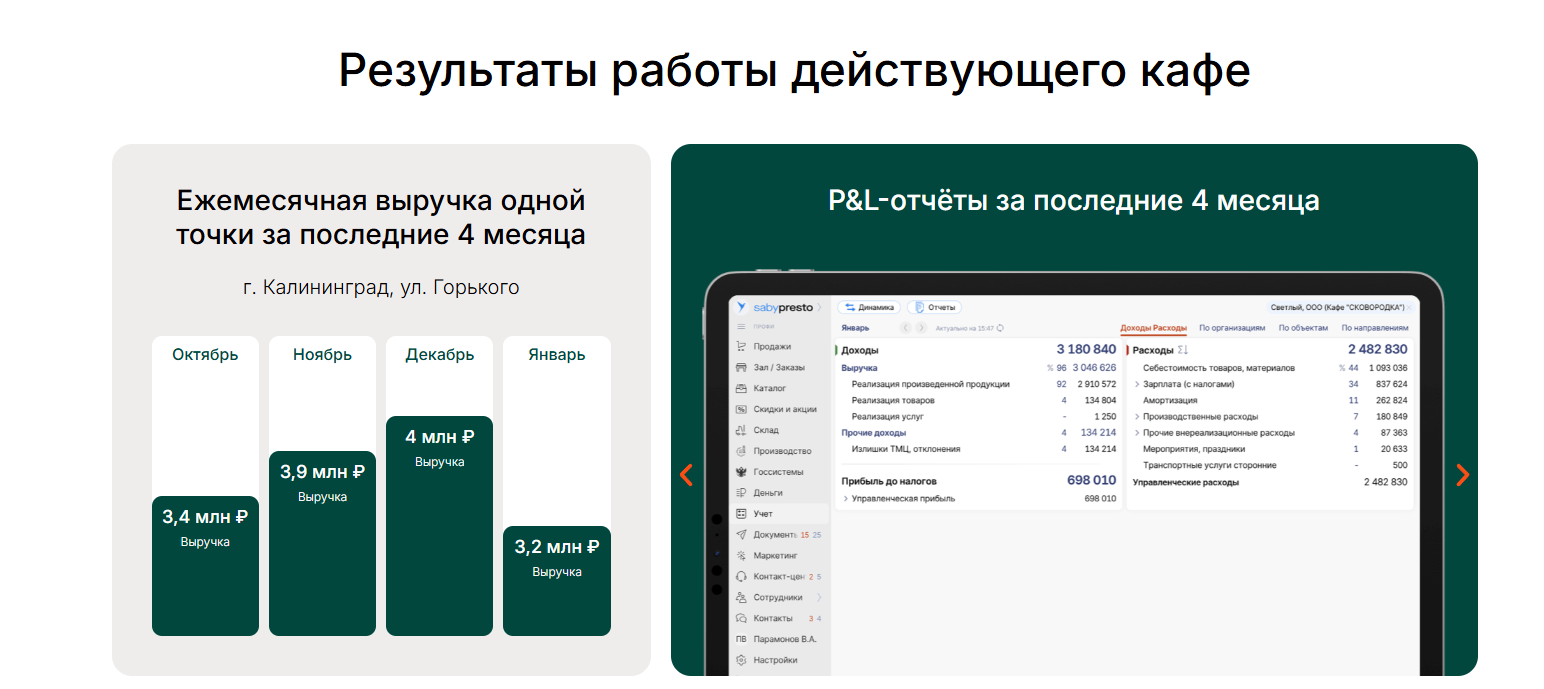Screen dimensions: 1544x689
Task: Select the Учет icon in sidebar
Action: (741, 514)
